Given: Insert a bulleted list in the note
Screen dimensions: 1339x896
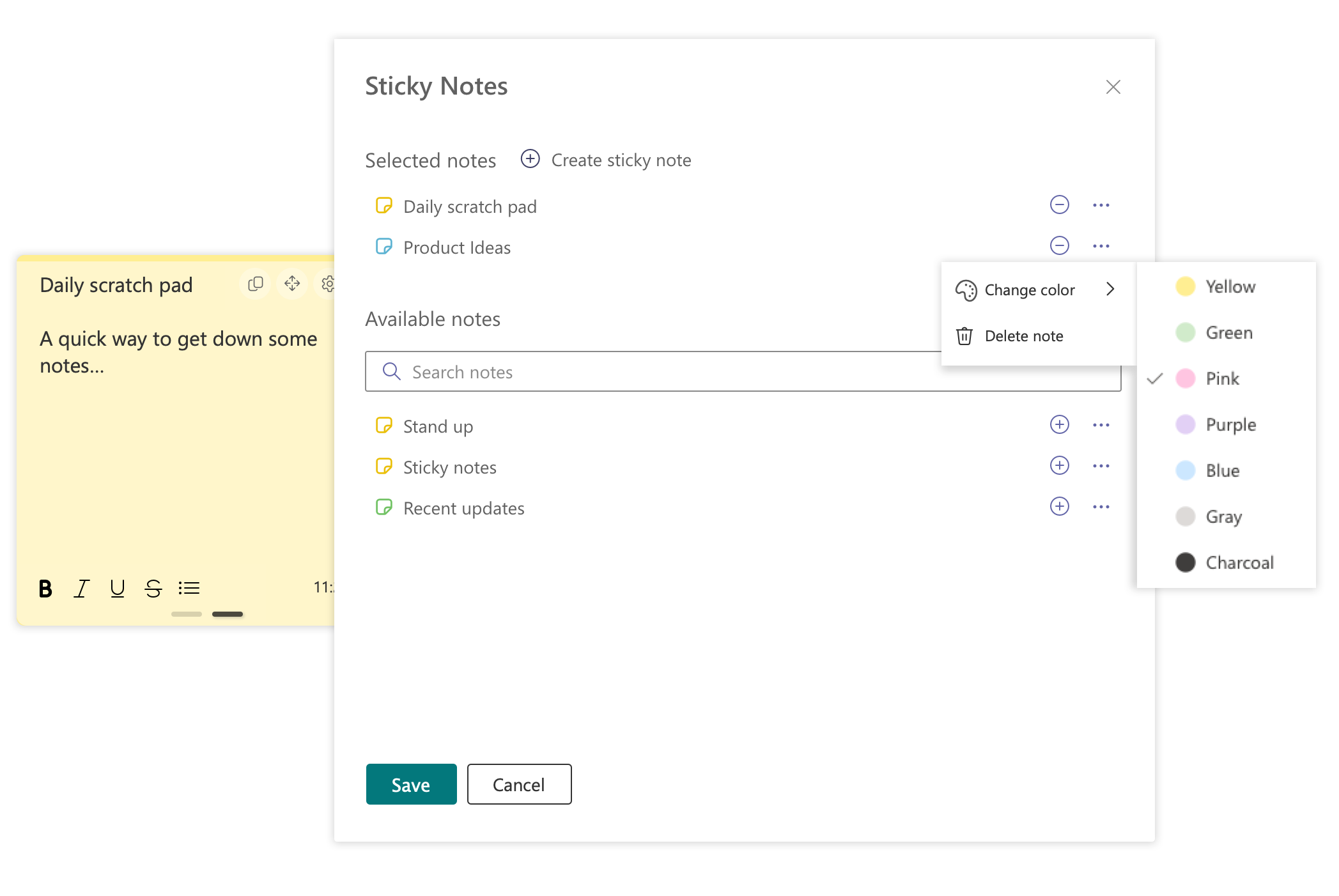Looking at the screenshot, I should 189,588.
